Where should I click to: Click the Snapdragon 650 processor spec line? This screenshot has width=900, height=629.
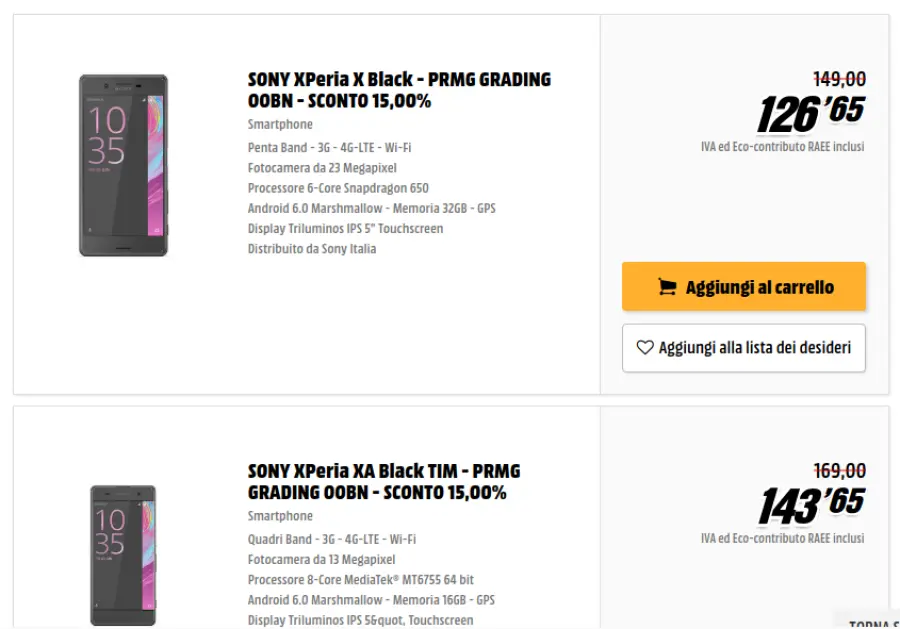click(x=338, y=188)
